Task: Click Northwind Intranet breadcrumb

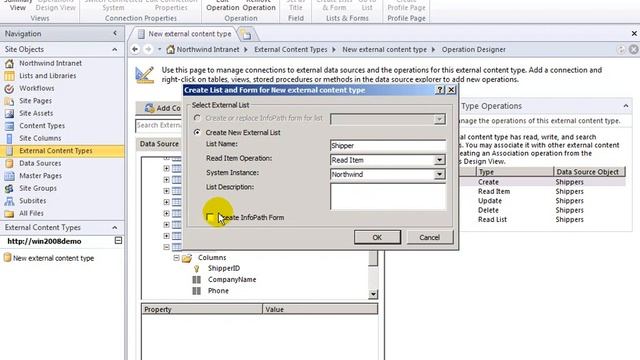Action: [208, 49]
